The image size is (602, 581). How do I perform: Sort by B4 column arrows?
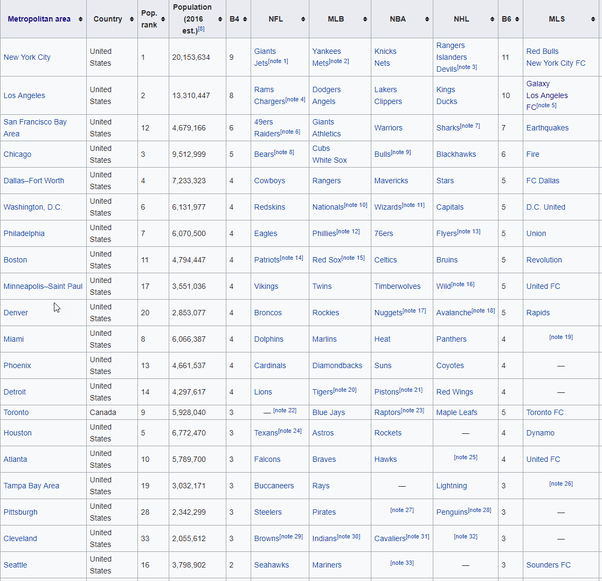point(245,19)
